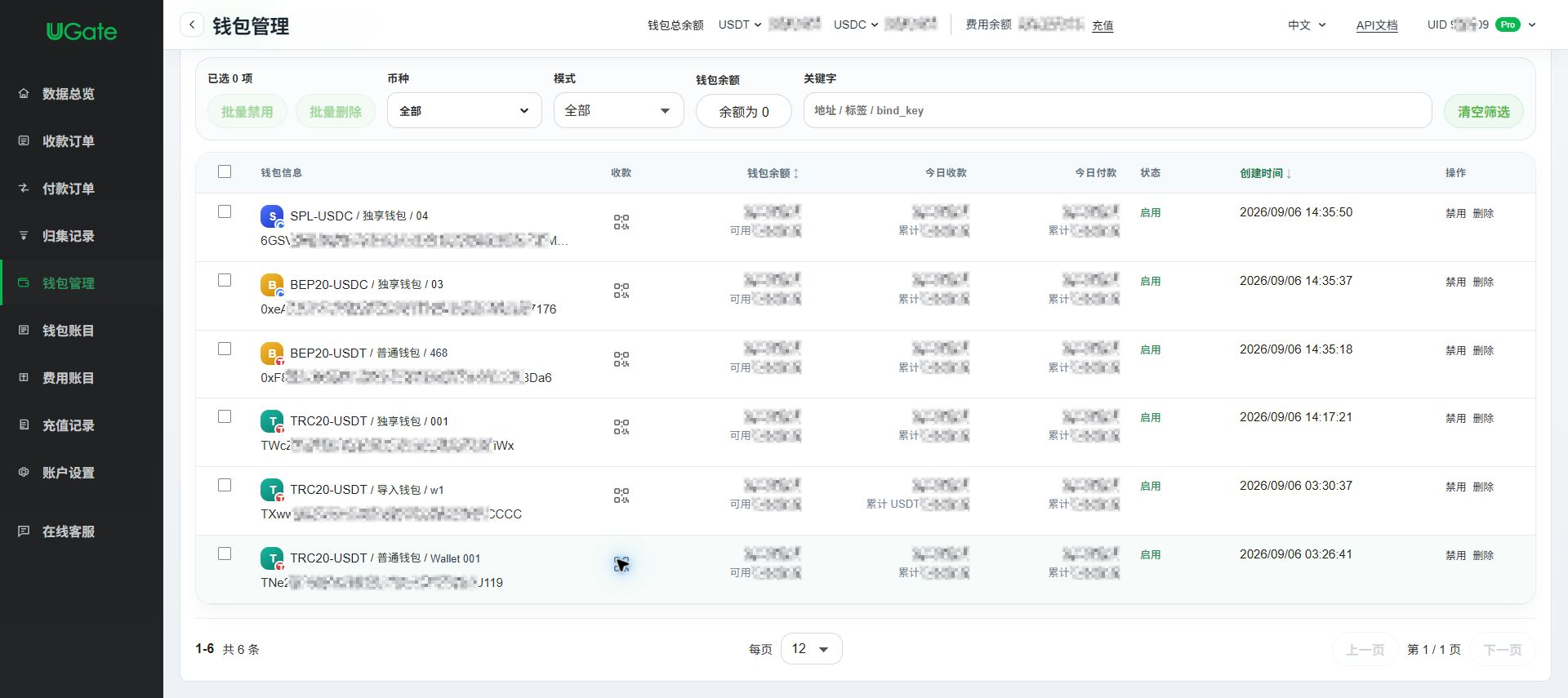Screen dimensions: 1568x698
Task: Click the text 共 6 条
Action: (241, 649)
